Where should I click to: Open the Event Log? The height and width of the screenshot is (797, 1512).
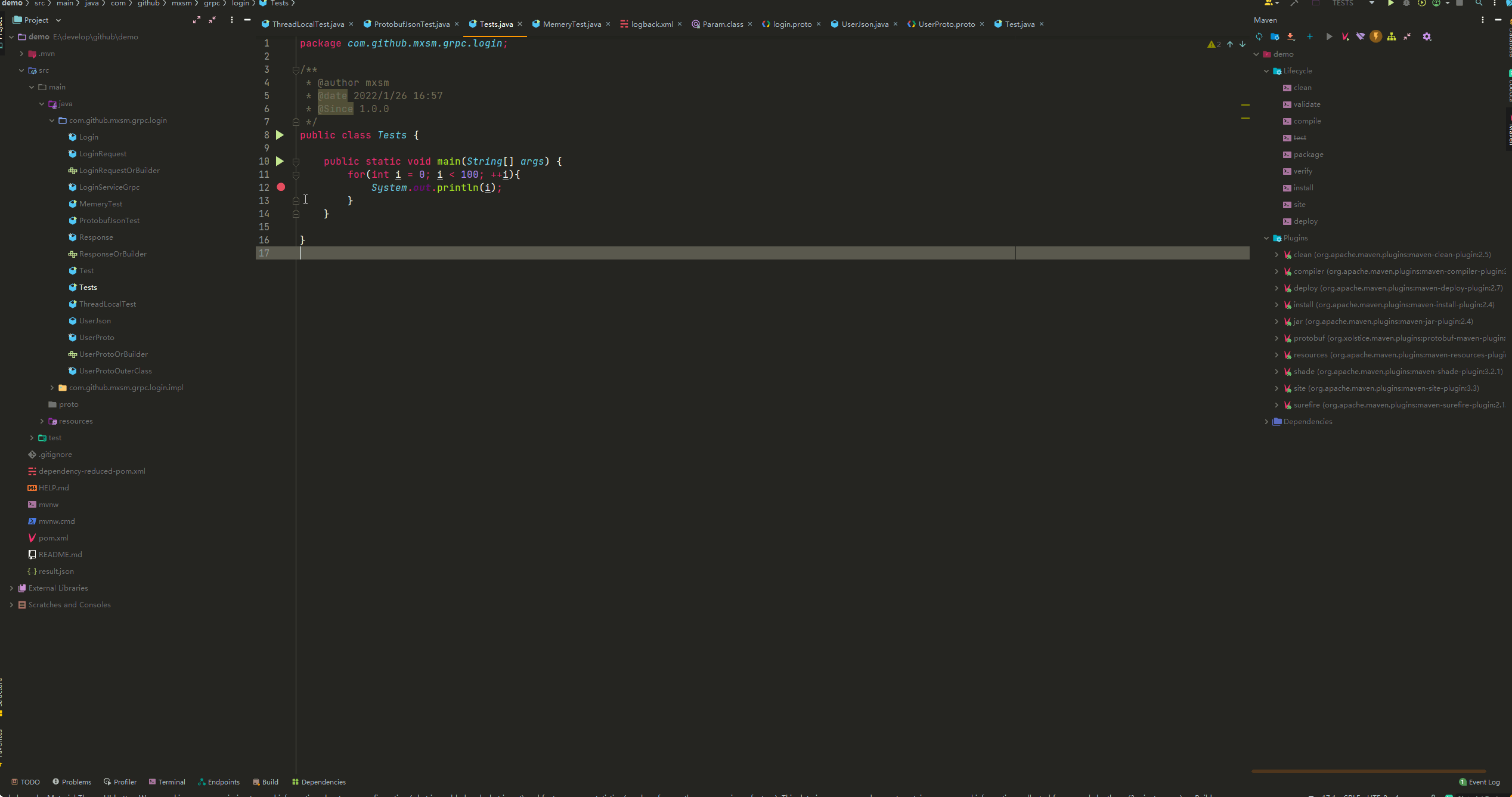pos(1479,782)
